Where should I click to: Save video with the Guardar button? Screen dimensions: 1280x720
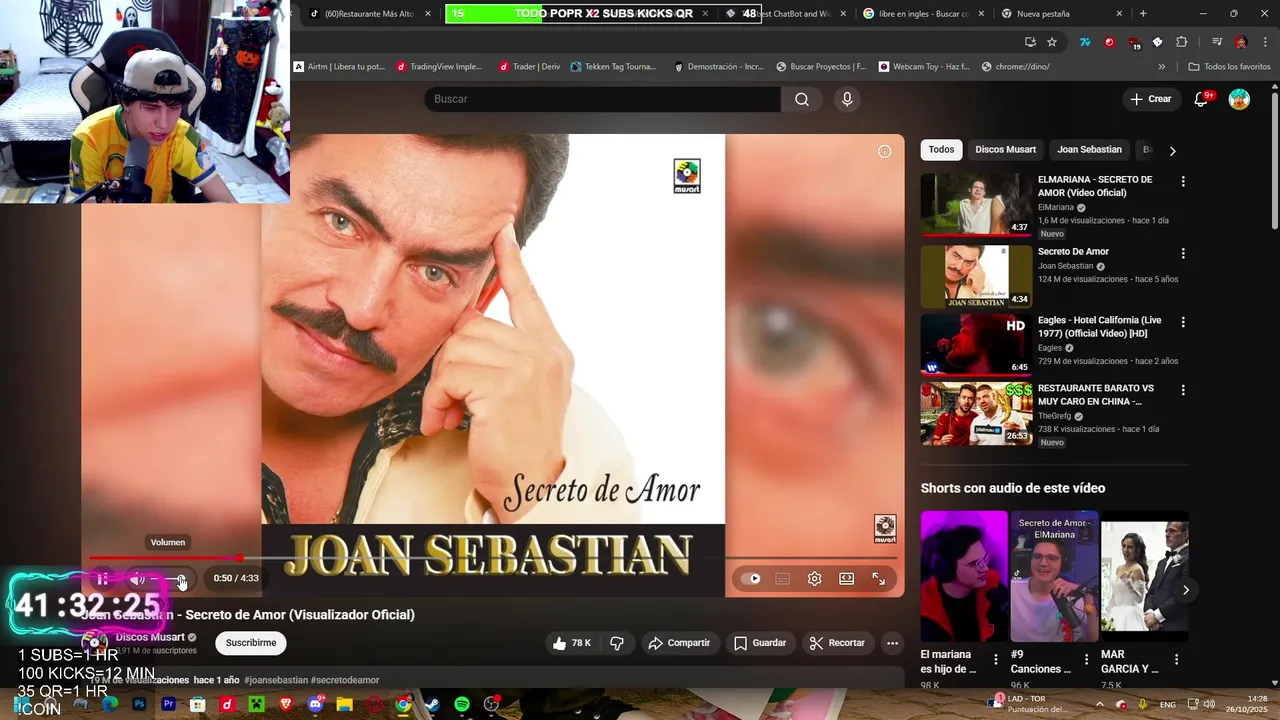tap(760, 643)
